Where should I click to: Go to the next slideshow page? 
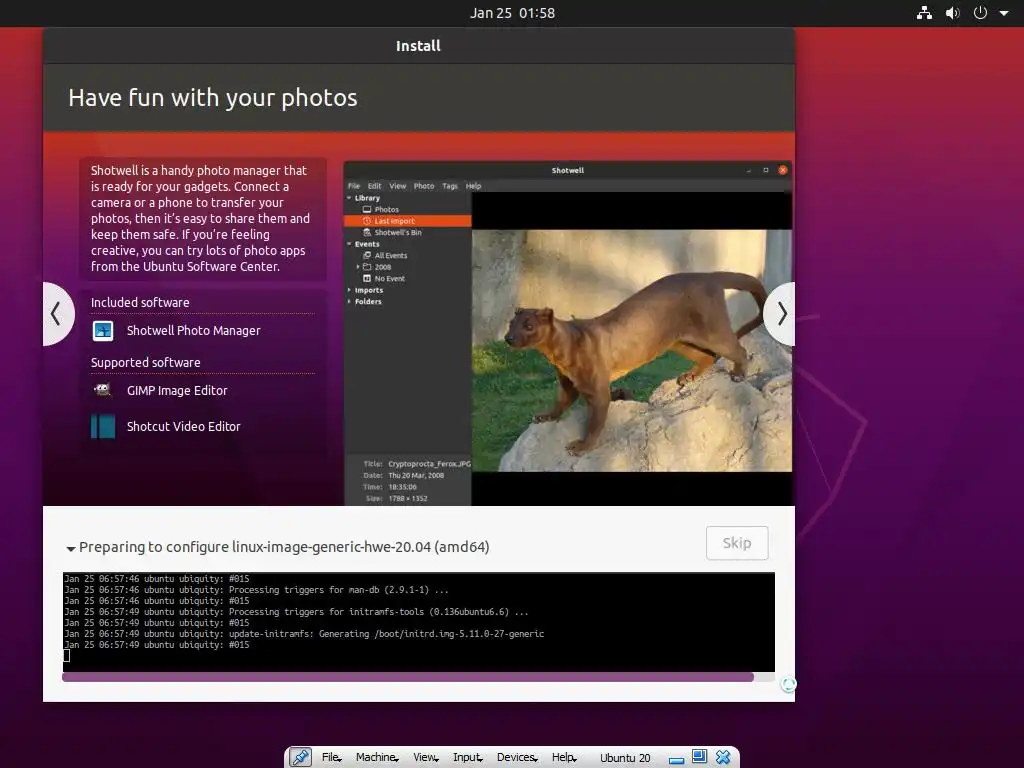point(780,314)
